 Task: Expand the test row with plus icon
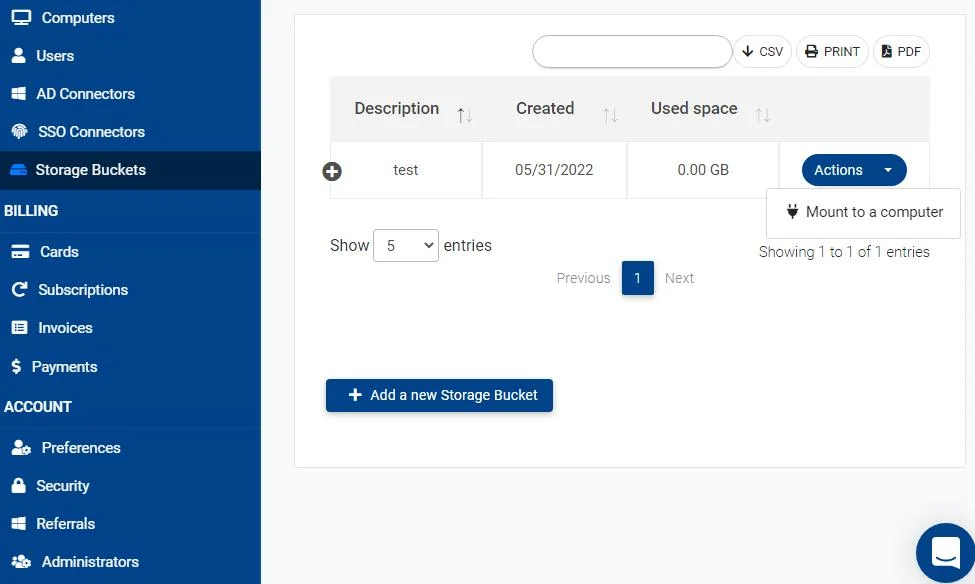point(332,171)
